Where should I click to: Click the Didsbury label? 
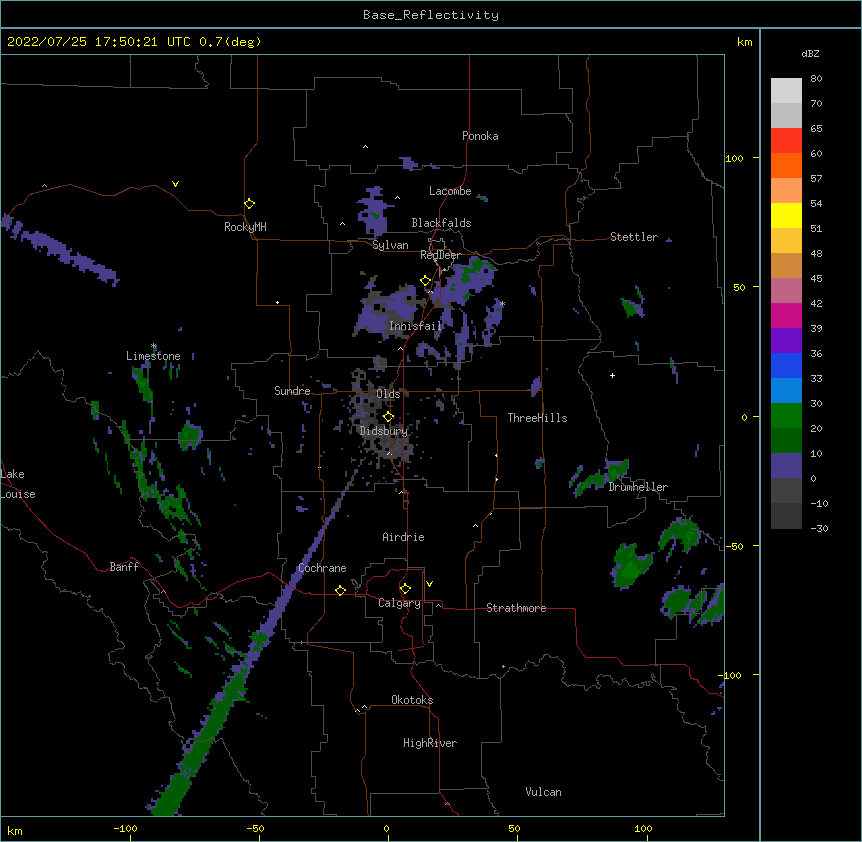point(384,431)
